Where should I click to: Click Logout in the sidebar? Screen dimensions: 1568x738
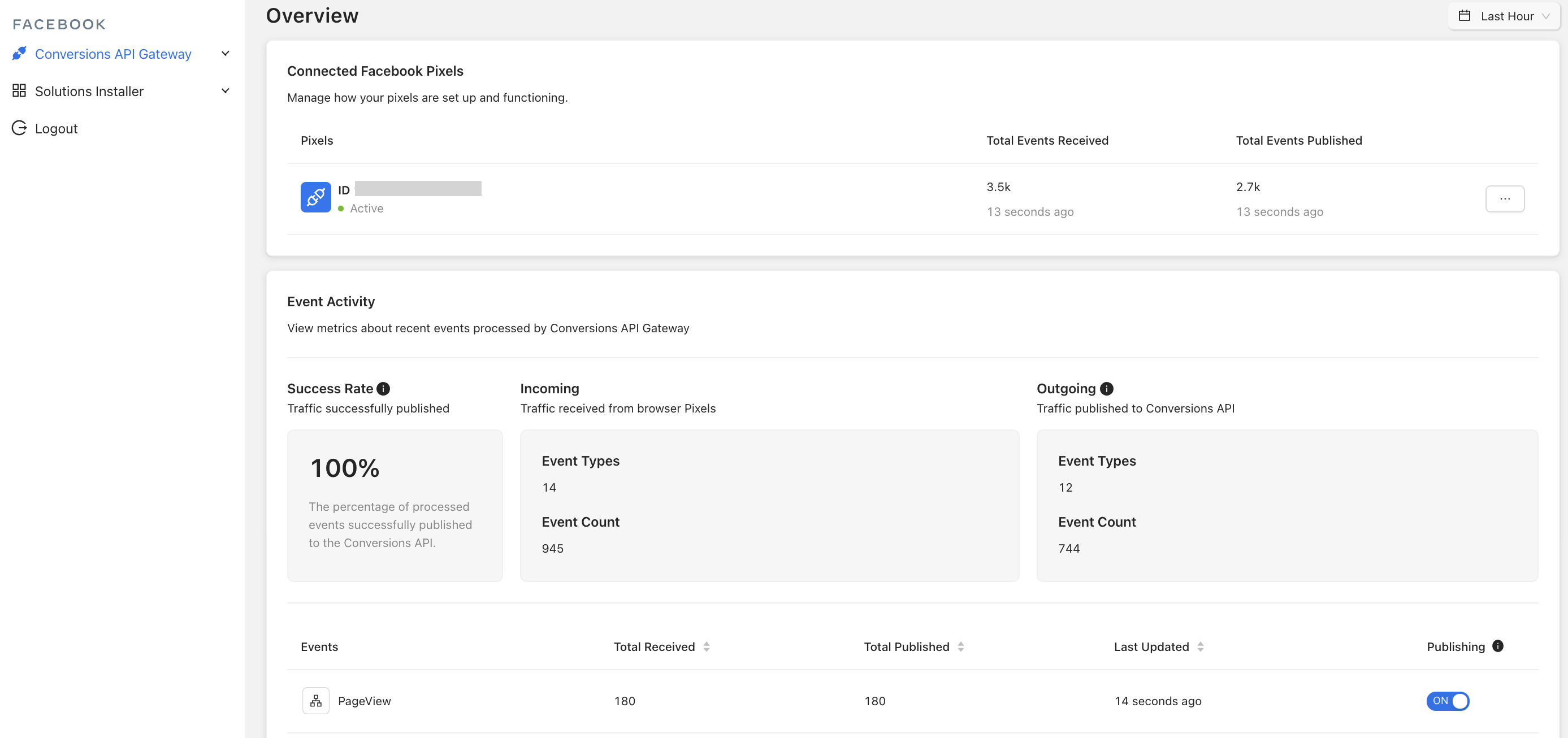click(x=56, y=128)
